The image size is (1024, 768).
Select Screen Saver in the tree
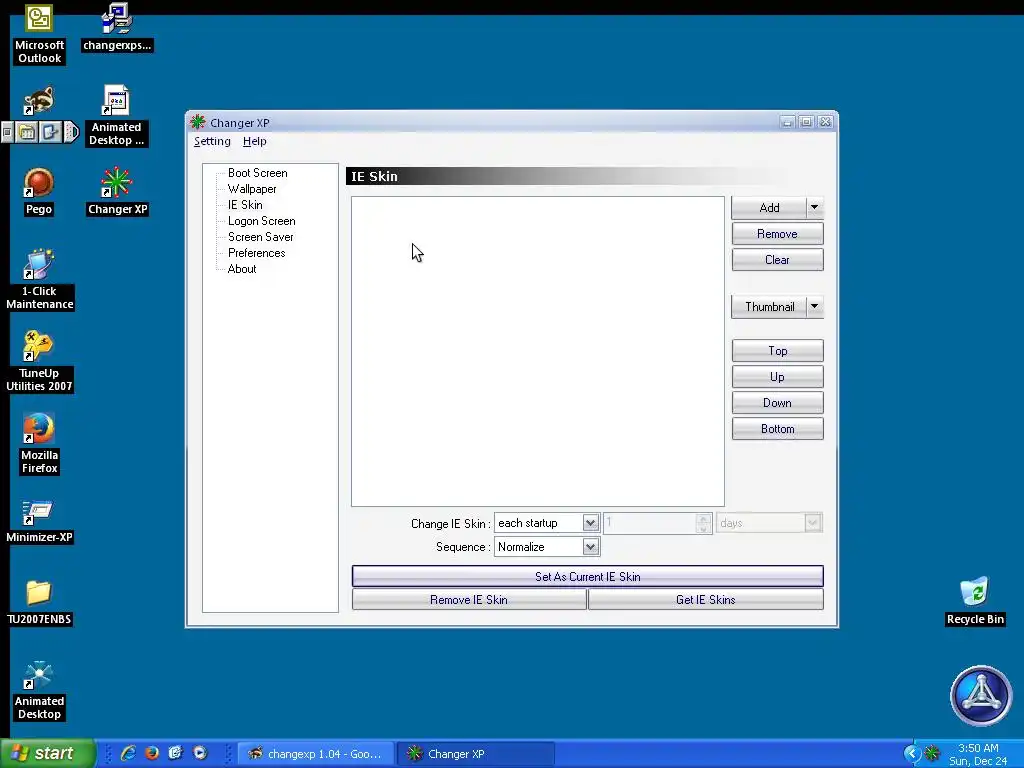(x=261, y=237)
